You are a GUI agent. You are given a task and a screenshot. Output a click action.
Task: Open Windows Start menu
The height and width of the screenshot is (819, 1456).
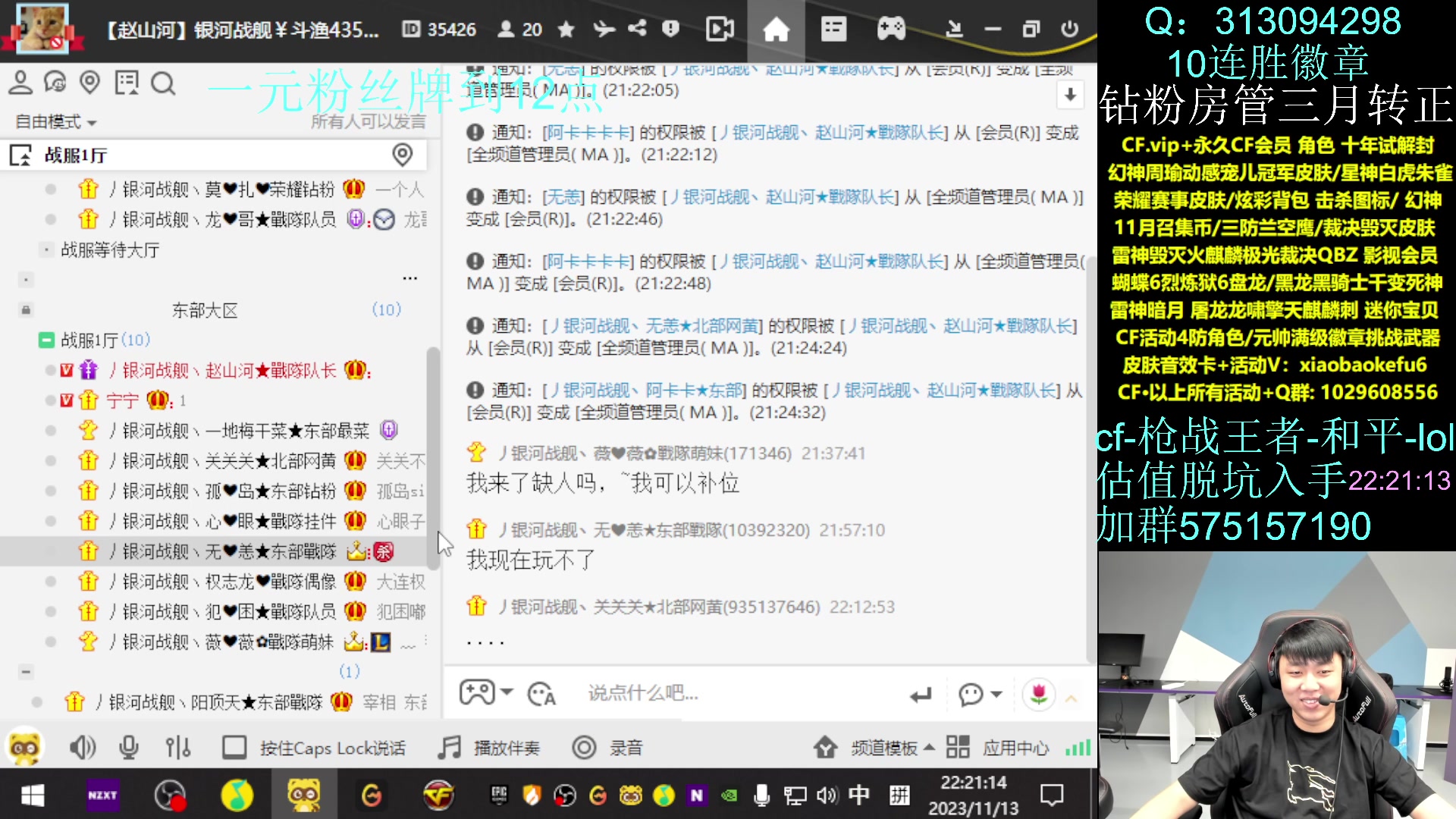click(x=32, y=795)
